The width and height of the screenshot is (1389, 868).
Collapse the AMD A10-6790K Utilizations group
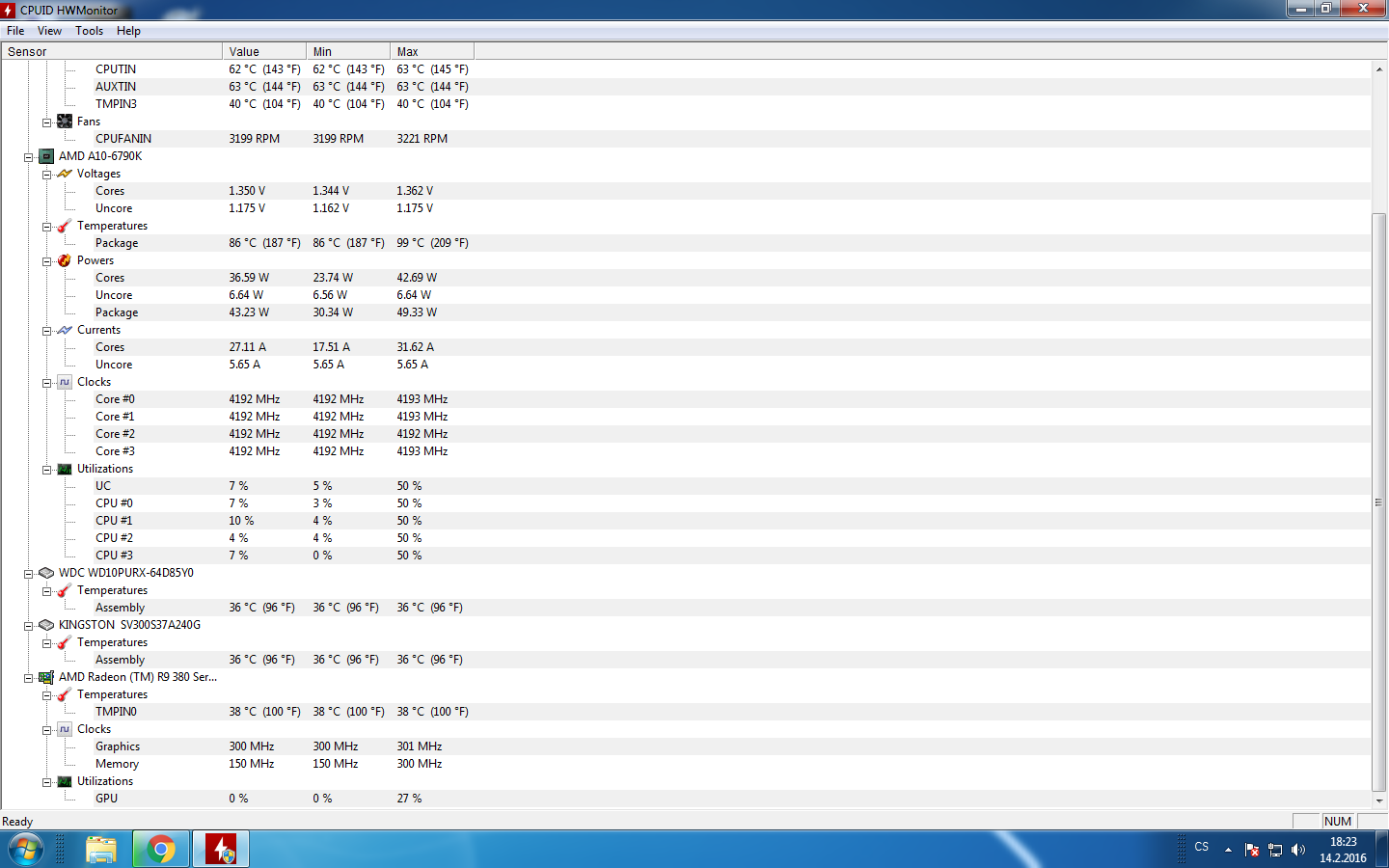point(46,470)
